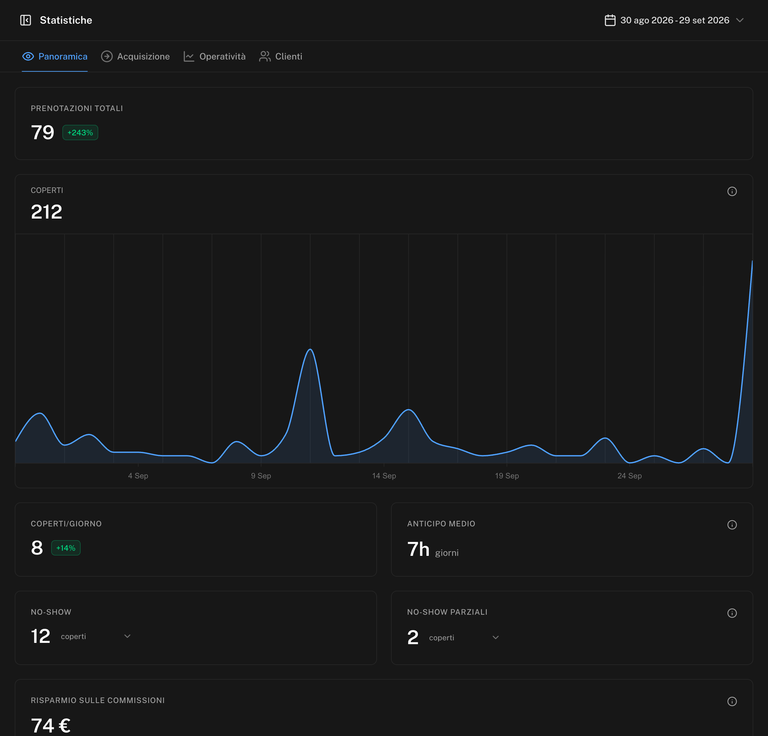Select date range 30 ago 2026 - 29 set 2026
The height and width of the screenshot is (736, 768).
click(x=674, y=20)
